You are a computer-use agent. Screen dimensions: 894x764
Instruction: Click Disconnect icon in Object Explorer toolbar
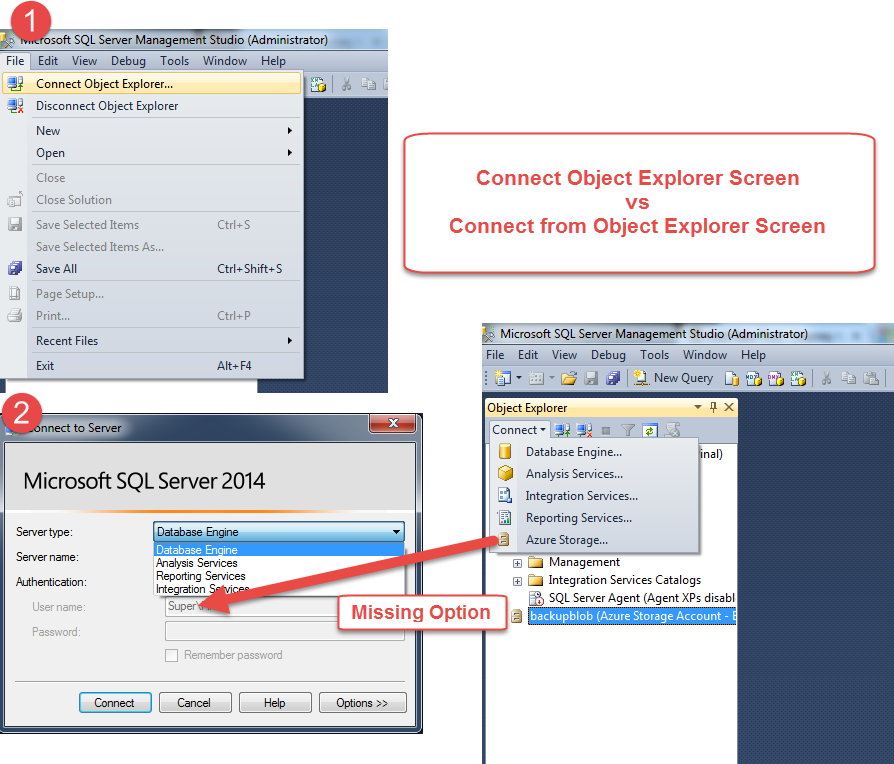tap(584, 430)
